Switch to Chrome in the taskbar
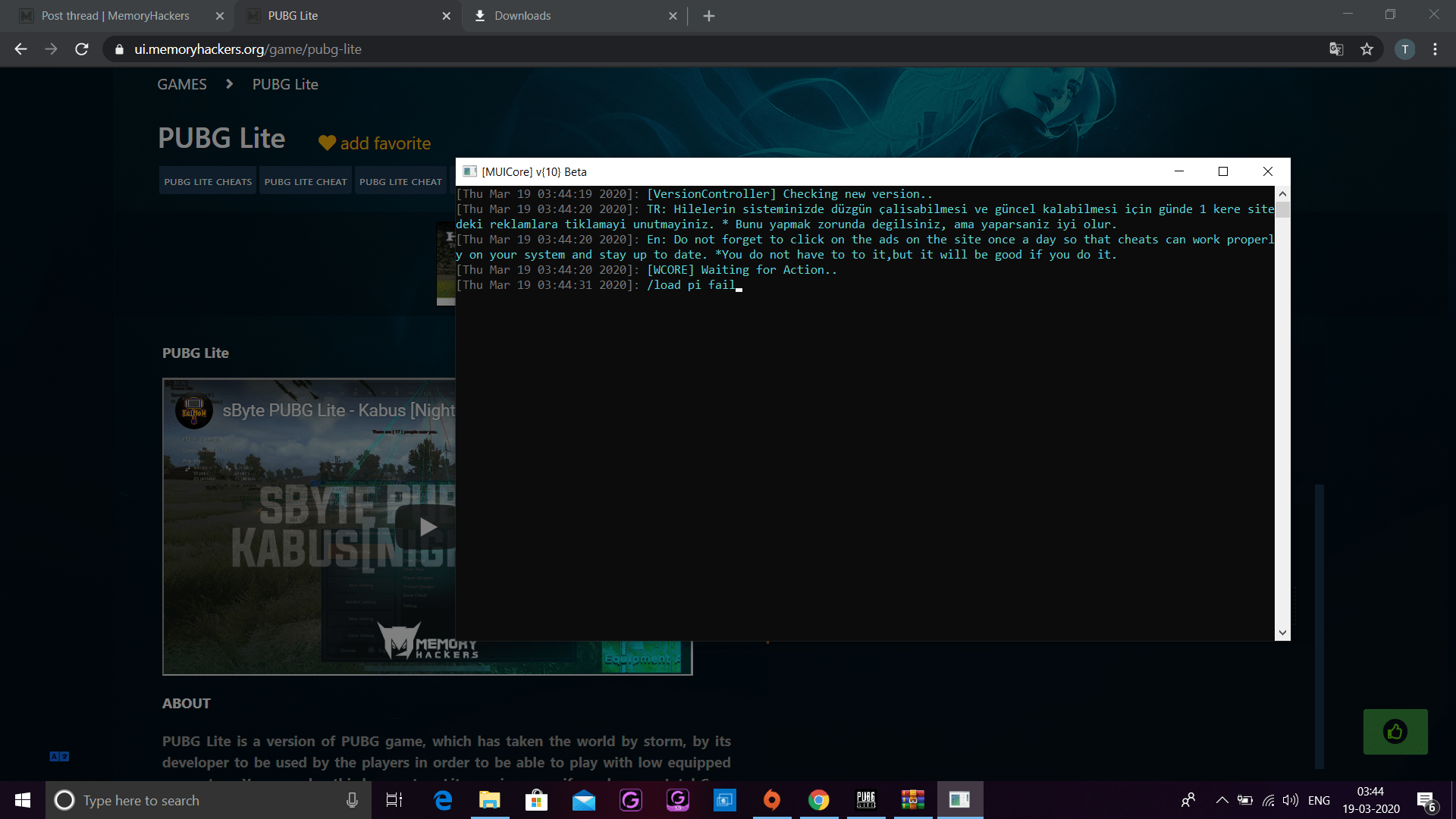Screen dimensions: 1456x819 [x=819, y=800]
